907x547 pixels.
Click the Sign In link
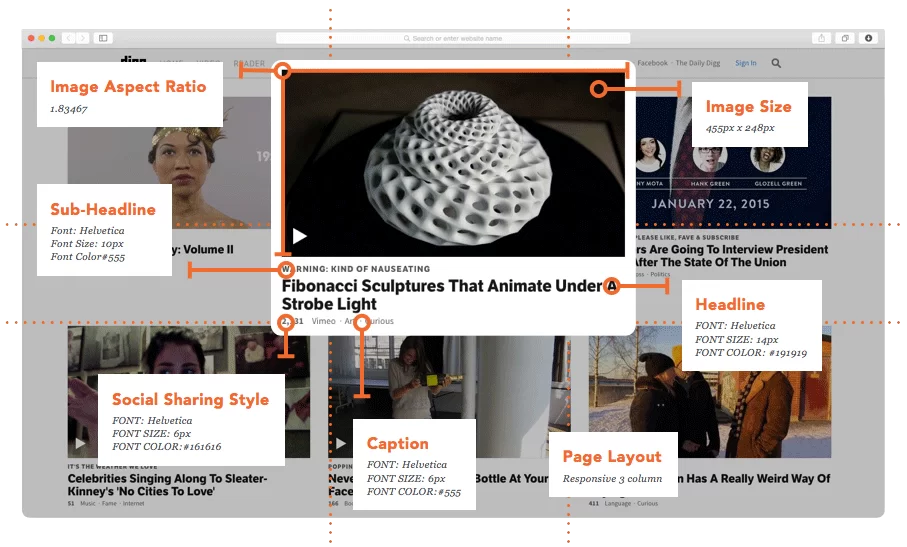[x=746, y=63]
